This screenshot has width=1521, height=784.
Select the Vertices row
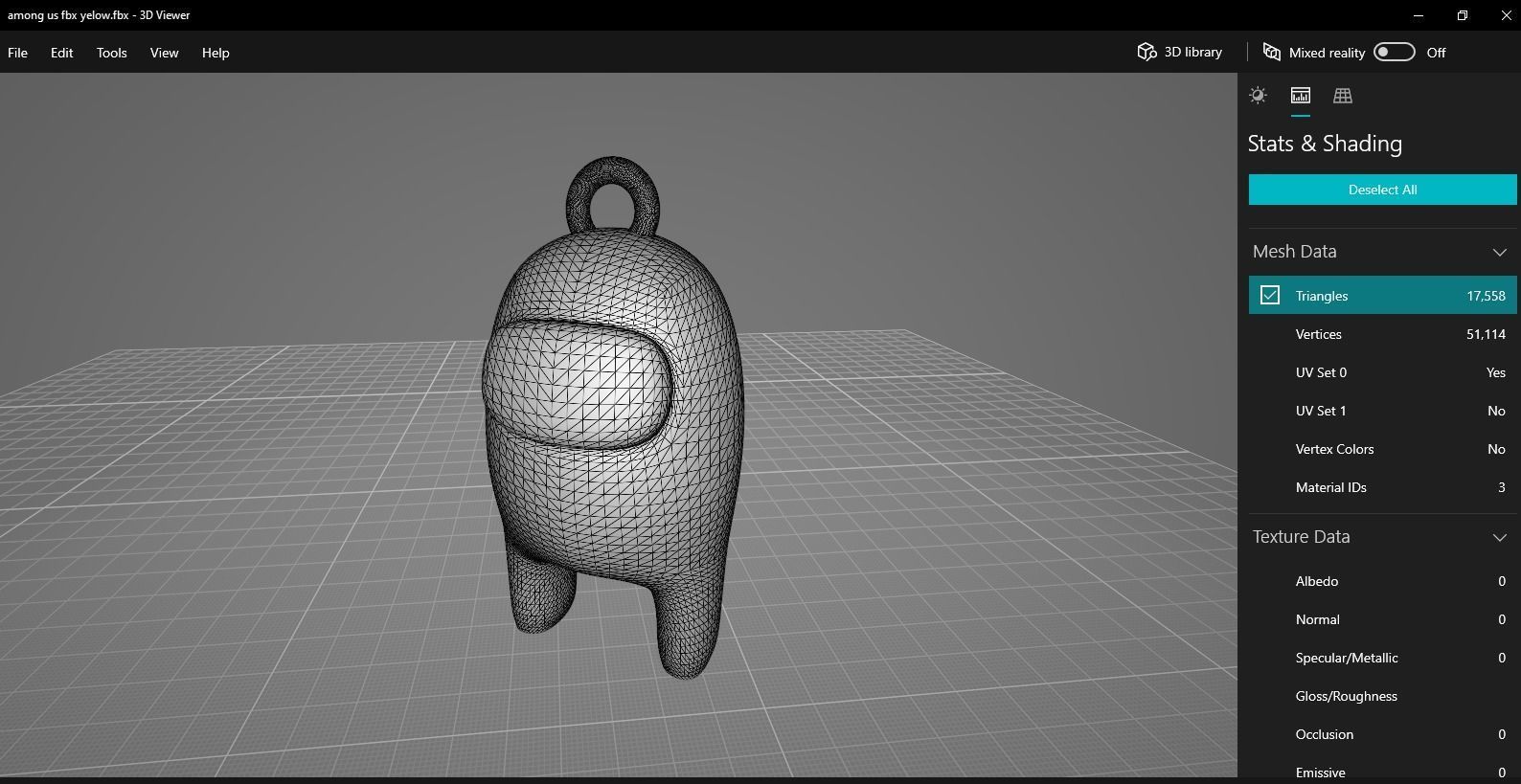point(1382,334)
